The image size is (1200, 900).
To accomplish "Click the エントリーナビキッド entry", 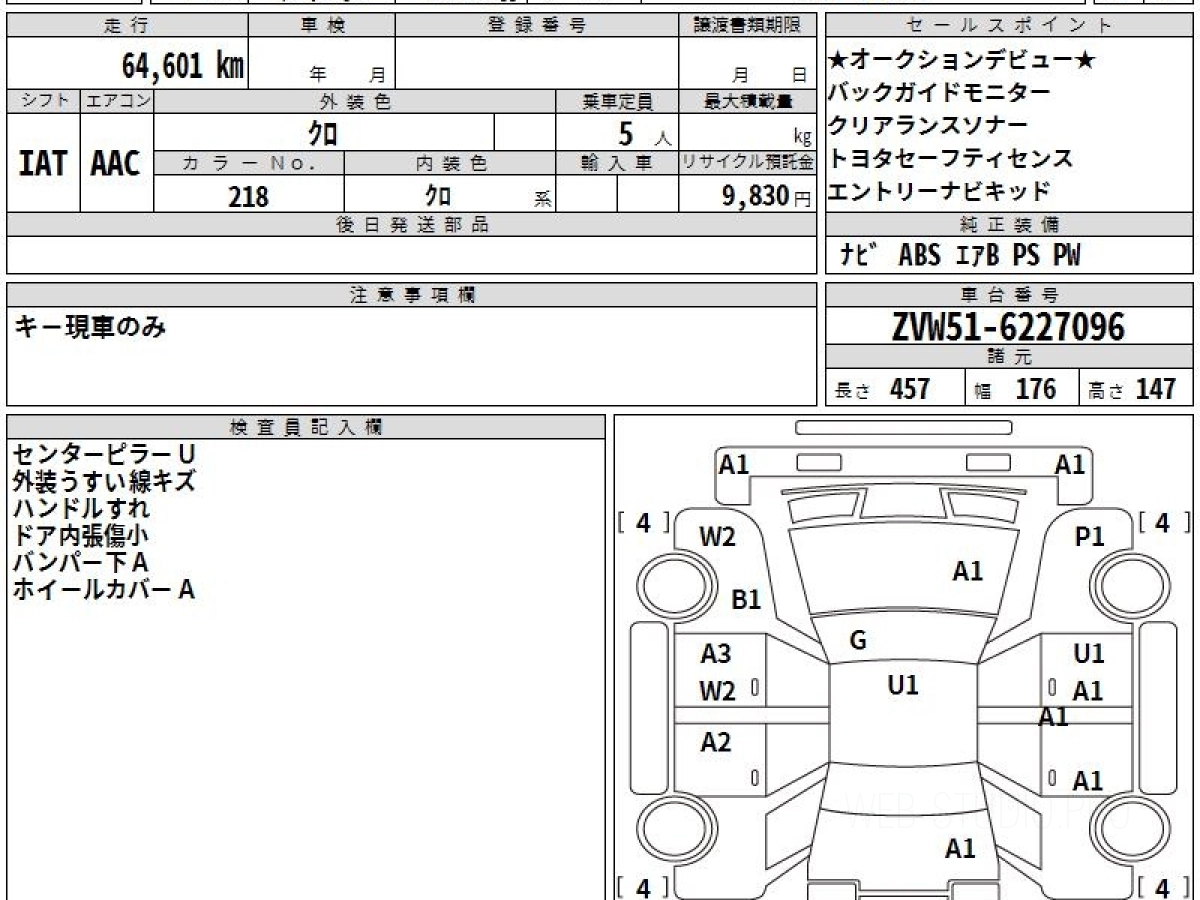I will [939, 191].
